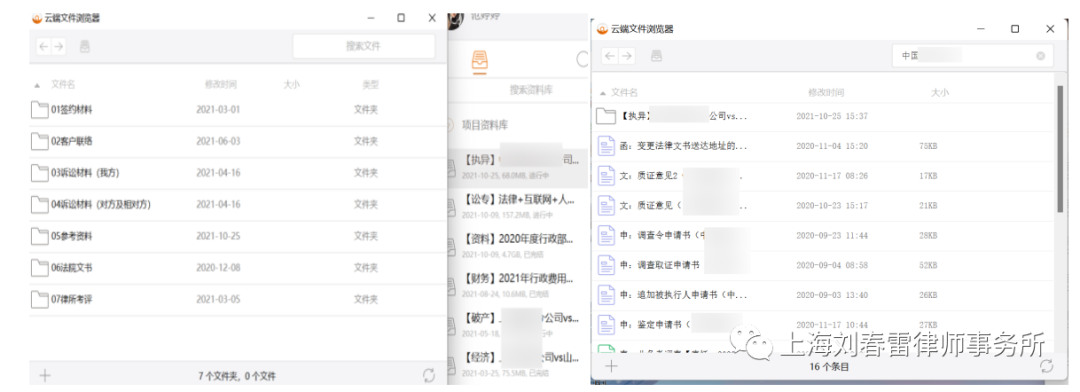The height and width of the screenshot is (392, 1080).
Task: Sort by 修改时间 column in right window
Action: point(826,92)
